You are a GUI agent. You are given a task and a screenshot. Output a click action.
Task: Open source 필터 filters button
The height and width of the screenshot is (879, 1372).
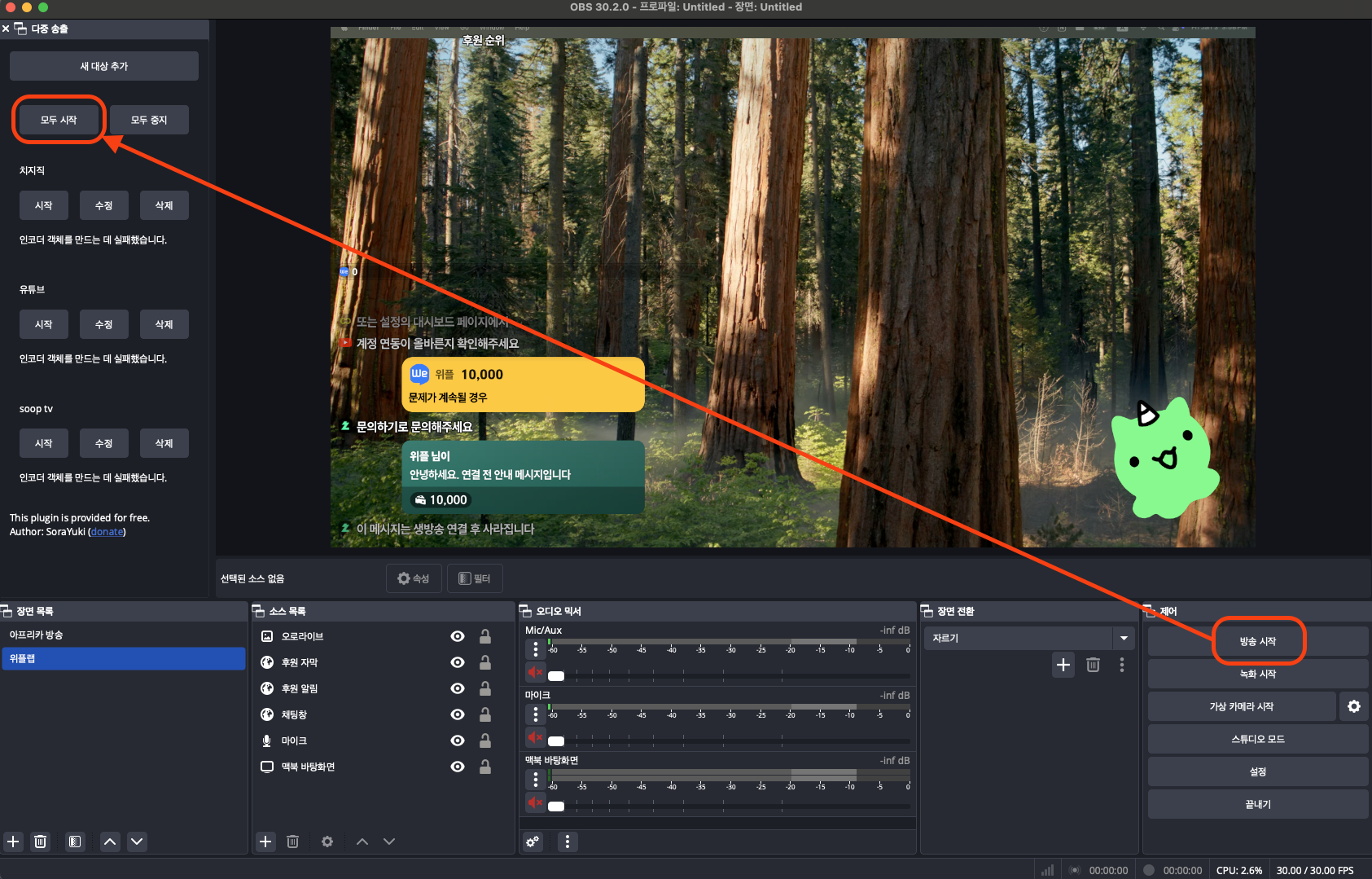tap(475, 578)
